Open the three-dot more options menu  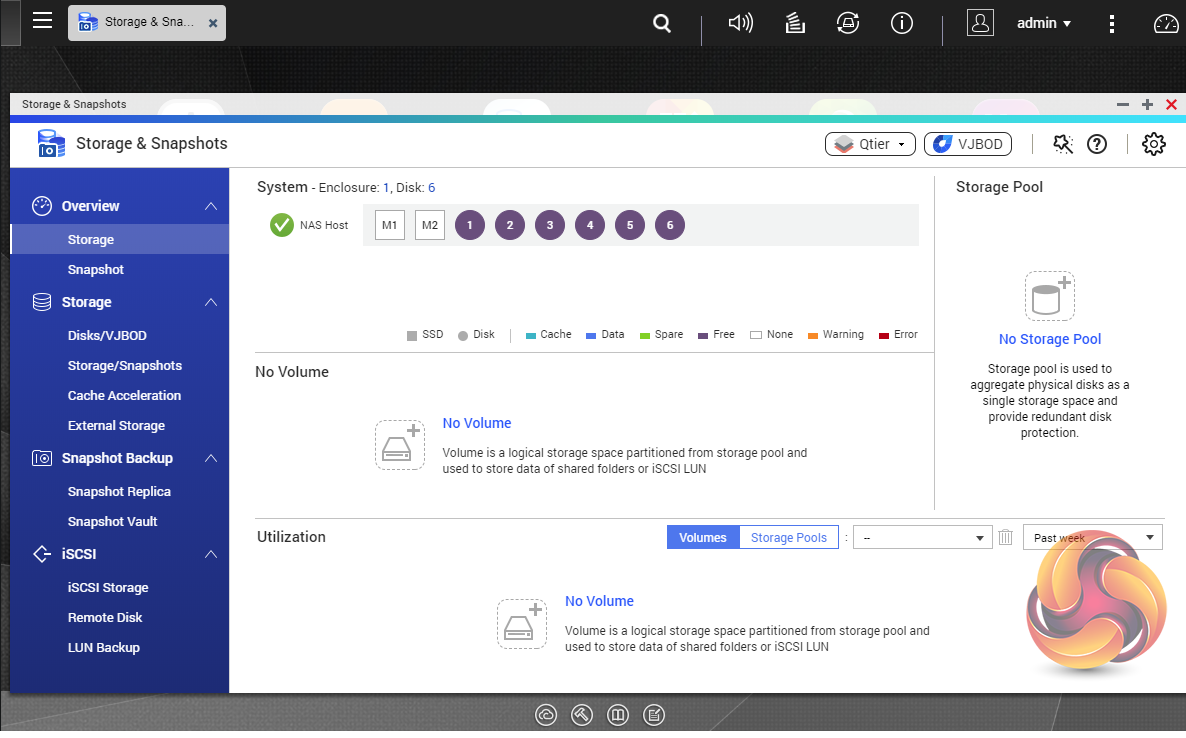pyautogui.click(x=1111, y=23)
